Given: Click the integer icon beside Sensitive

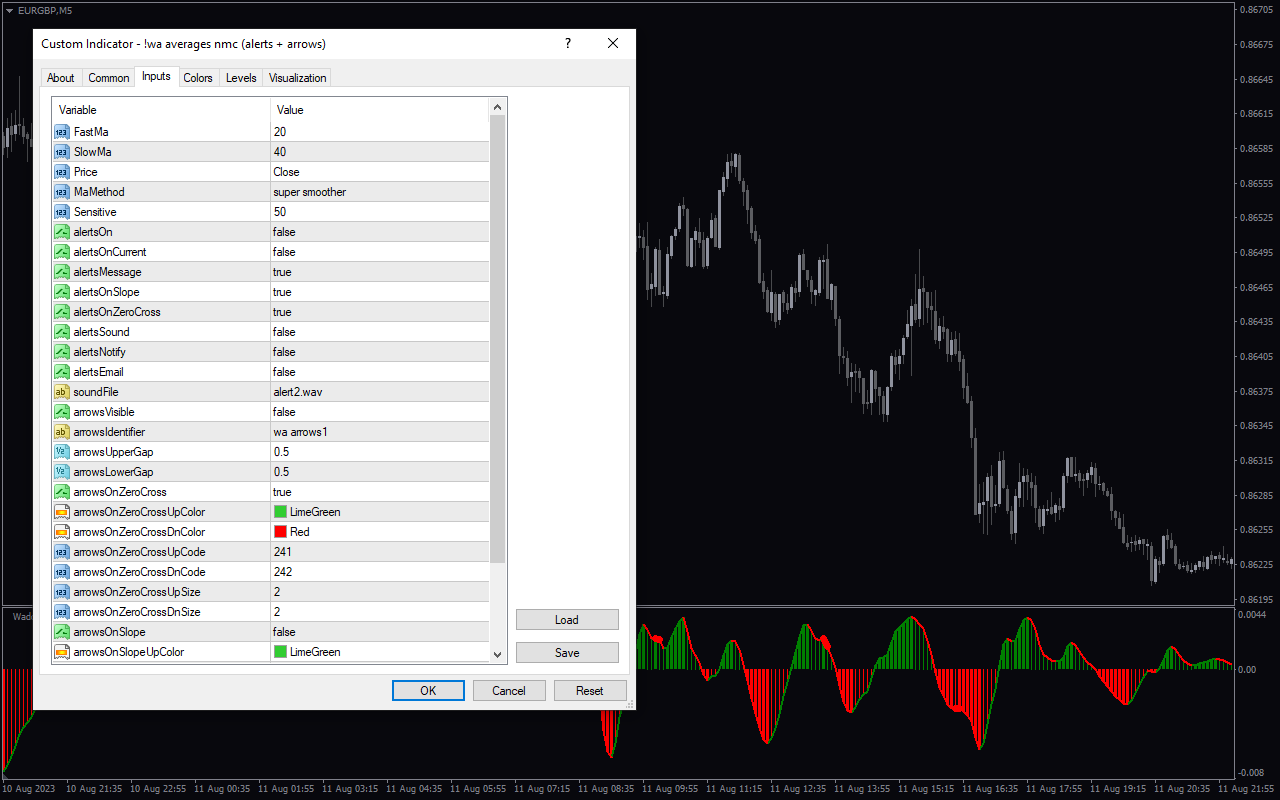Looking at the screenshot, I should pyautogui.click(x=61, y=212).
